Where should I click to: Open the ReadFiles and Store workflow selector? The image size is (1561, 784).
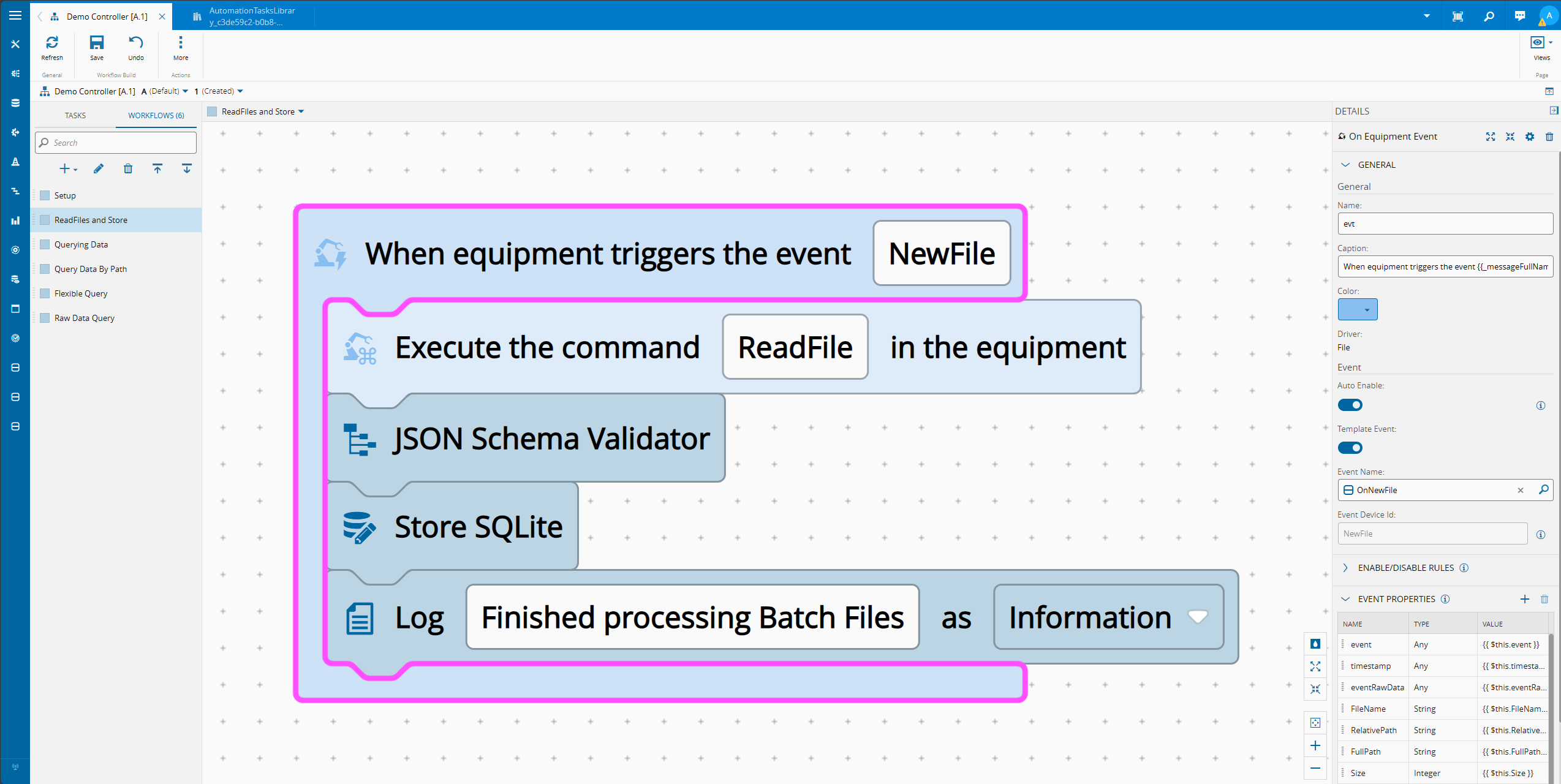[x=301, y=111]
